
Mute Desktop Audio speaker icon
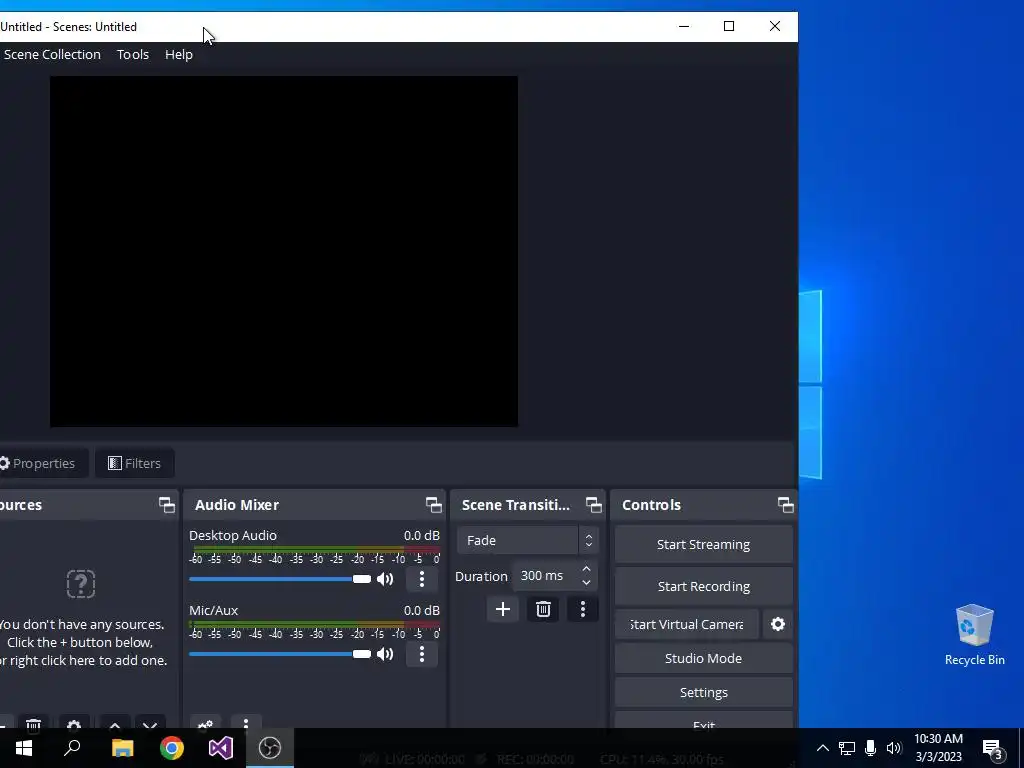pyautogui.click(x=385, y=579)
